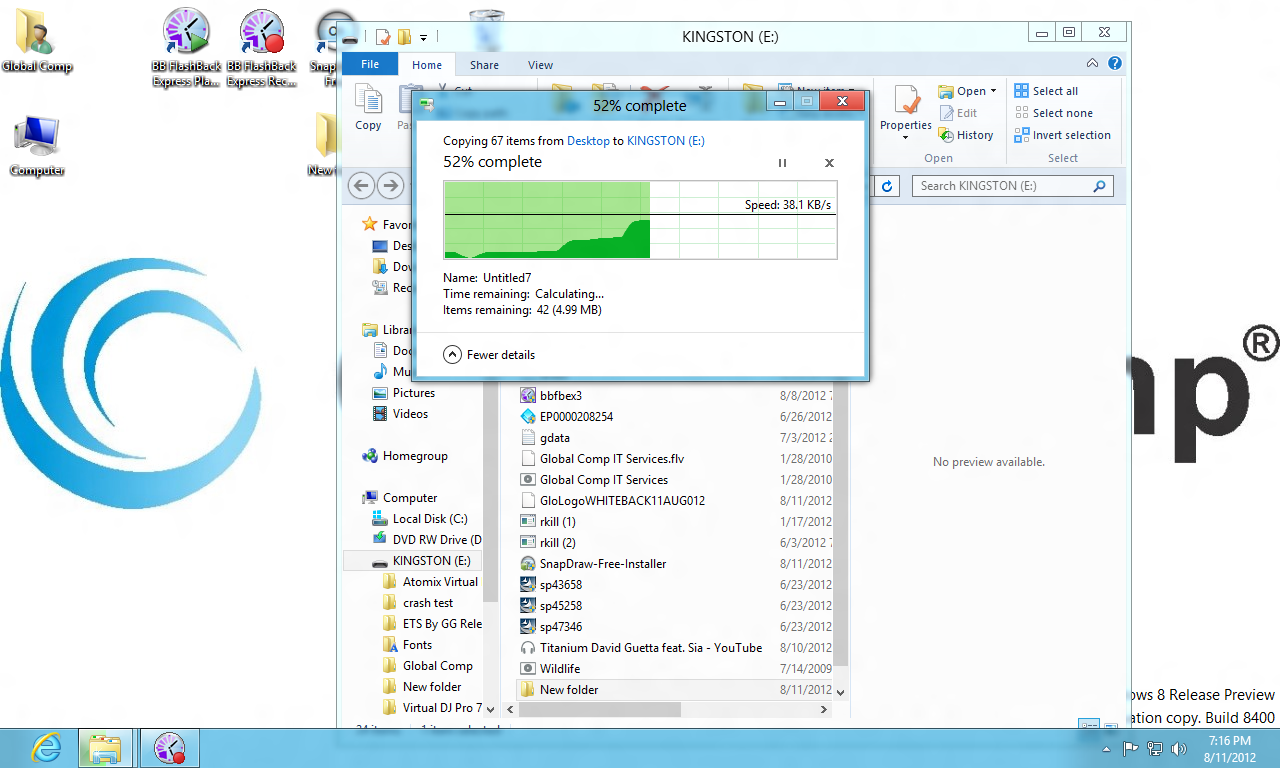The height and width of the screenshot is (768, 1280).
Task: Click the Properties quick access toolbar icon
Action: tap(383, 37)
